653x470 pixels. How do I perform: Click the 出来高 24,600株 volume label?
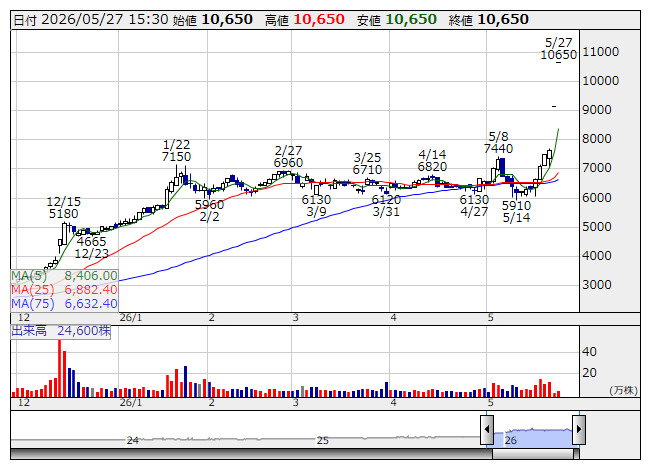click(x=61, y=331)
